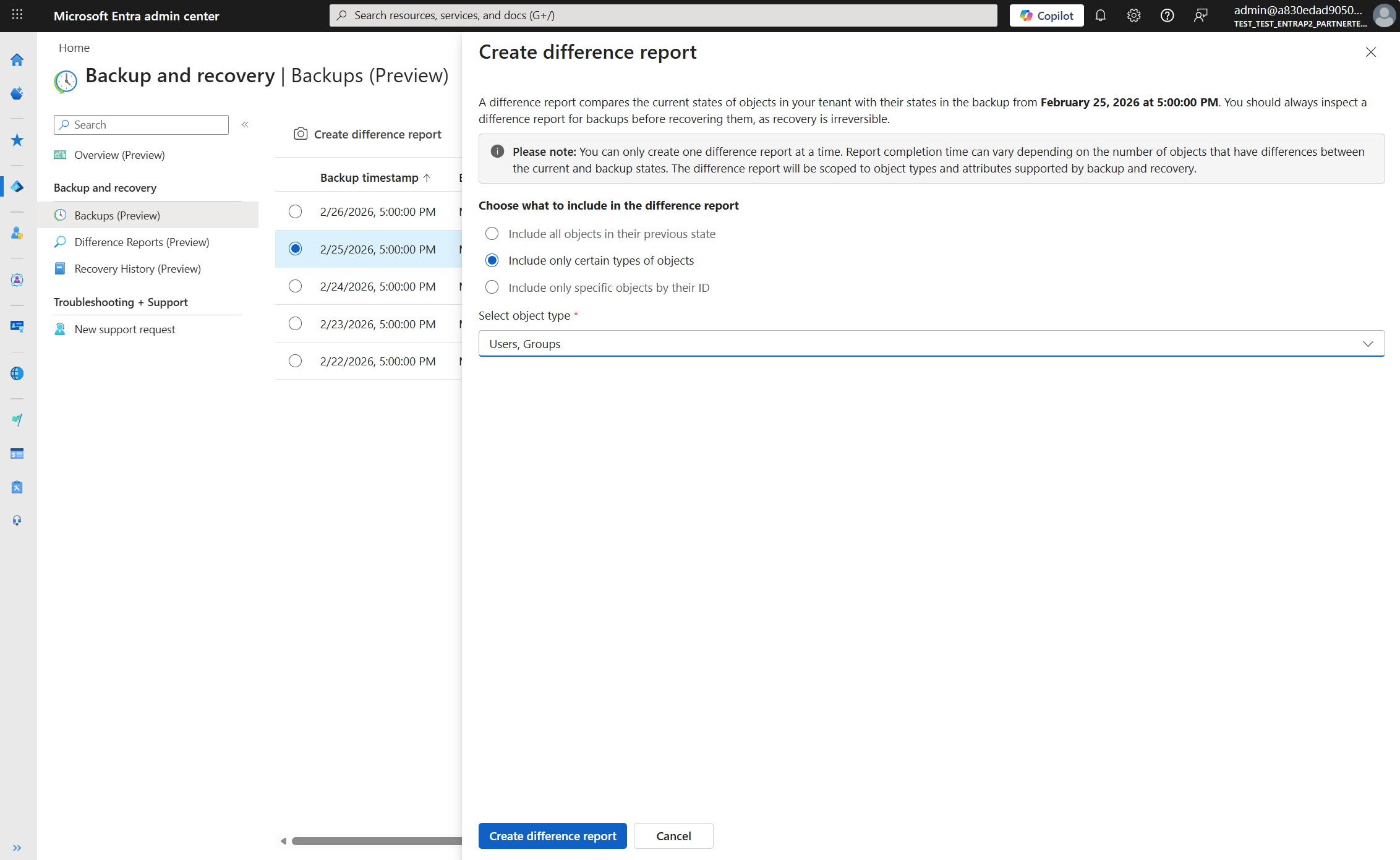Select the Favorites star icon in sidebar
This screenshot has width=1400, height=860.
pyautogui.click(x=17, y=140)
